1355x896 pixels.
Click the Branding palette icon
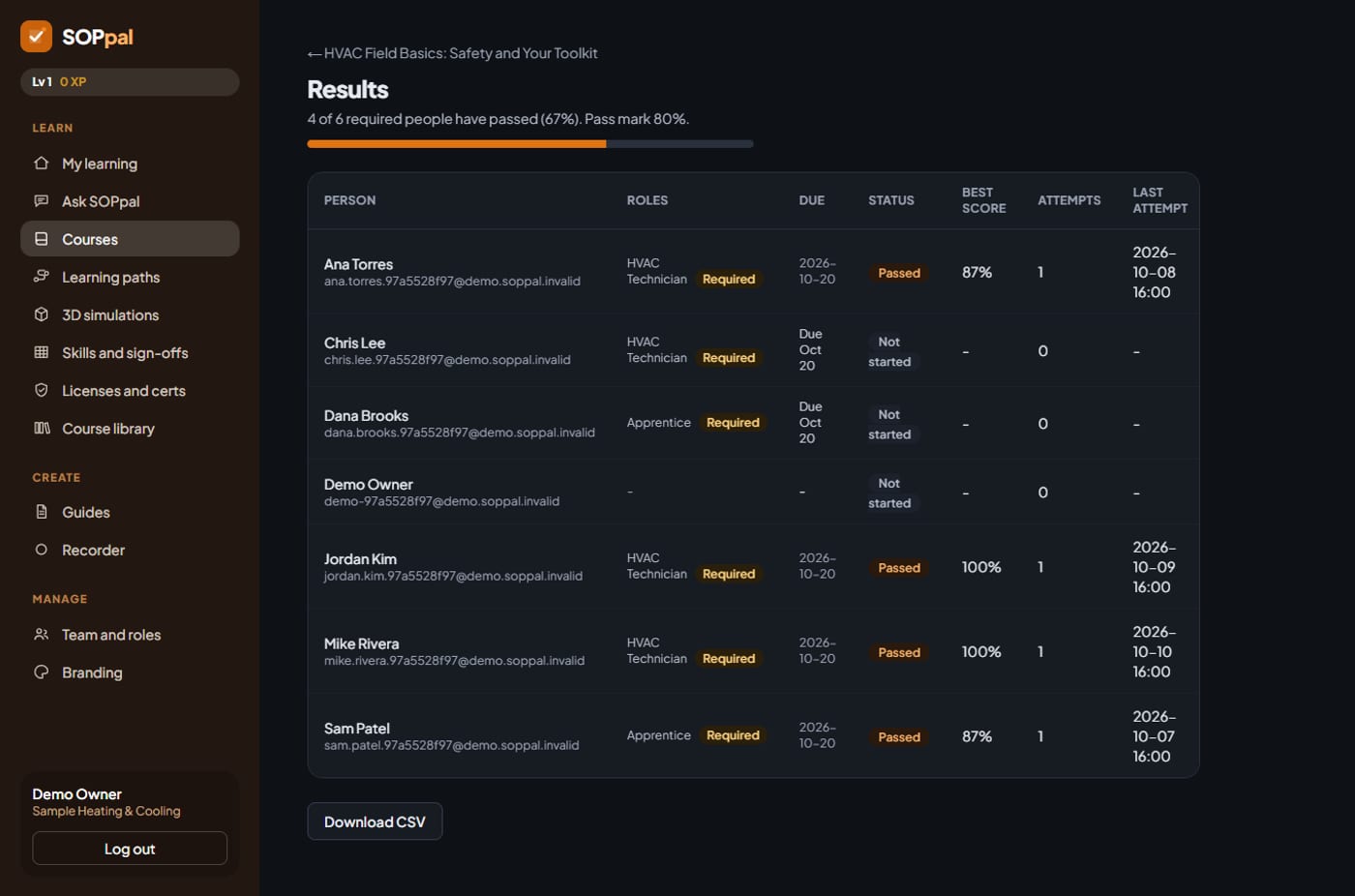point(42,672)
